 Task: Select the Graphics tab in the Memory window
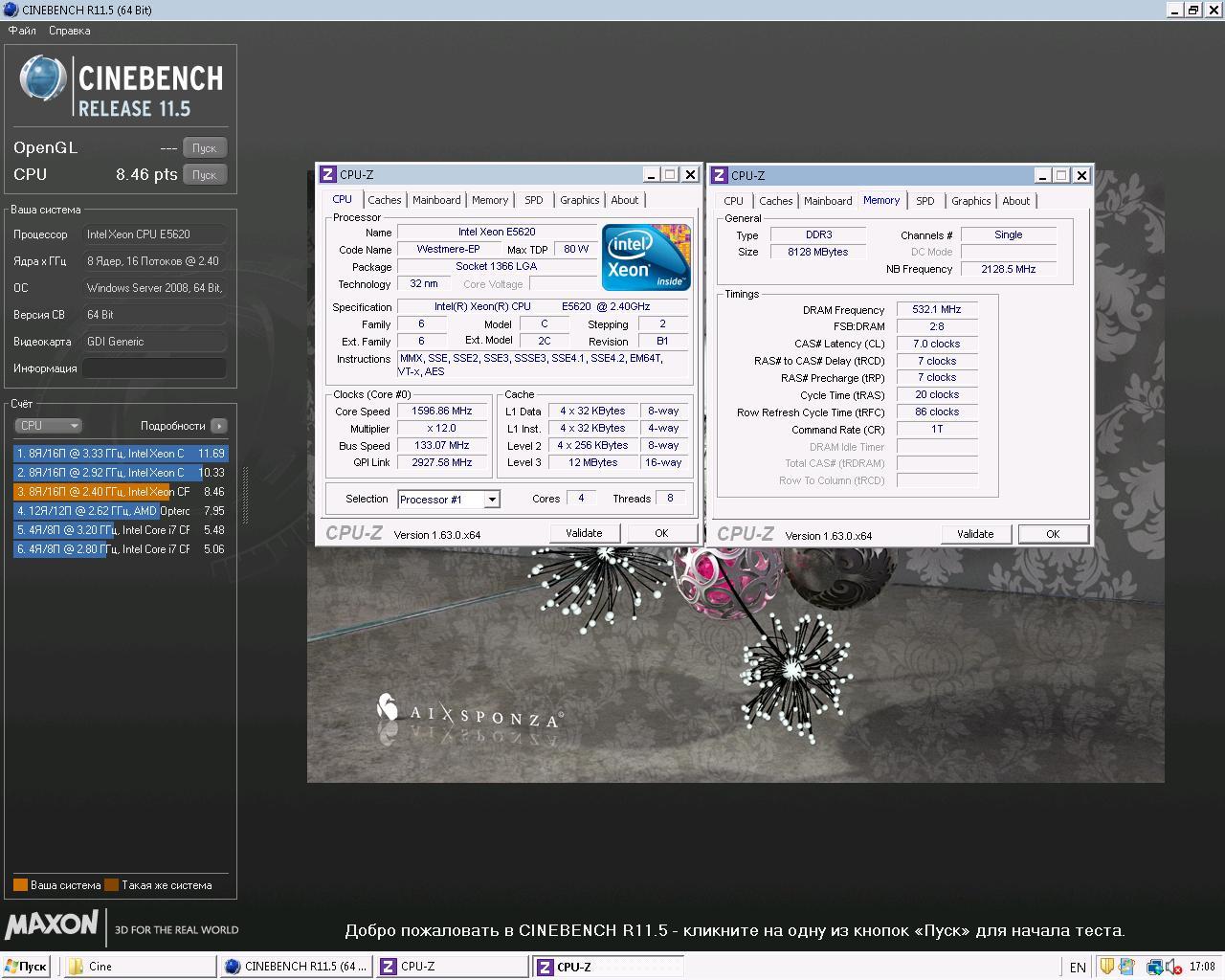coord(971,201)
